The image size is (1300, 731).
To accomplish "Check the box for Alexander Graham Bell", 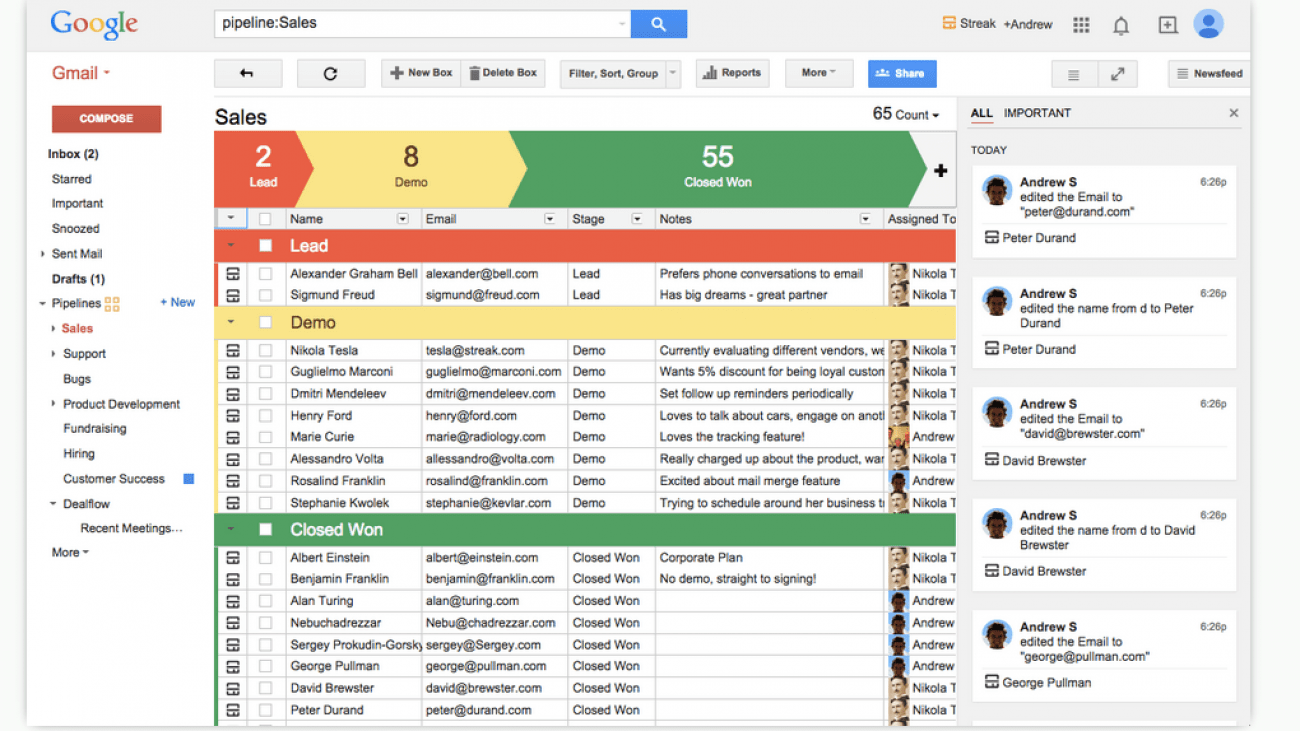I will point(265,273).
